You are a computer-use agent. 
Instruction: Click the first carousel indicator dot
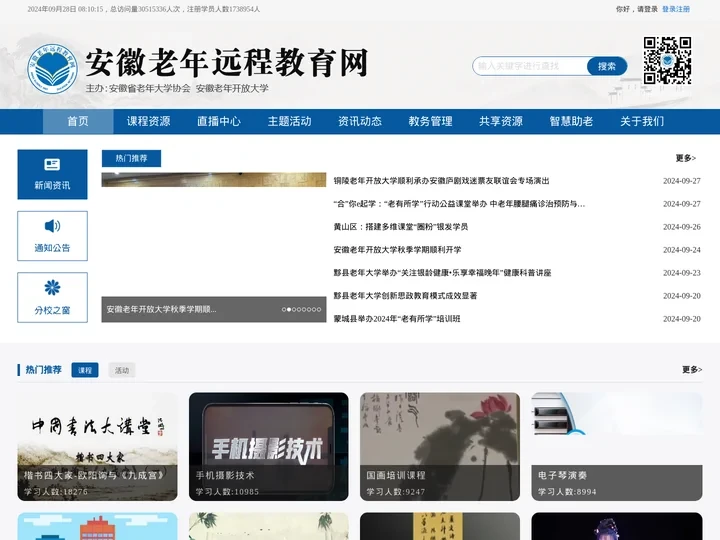tap(284, 309)
